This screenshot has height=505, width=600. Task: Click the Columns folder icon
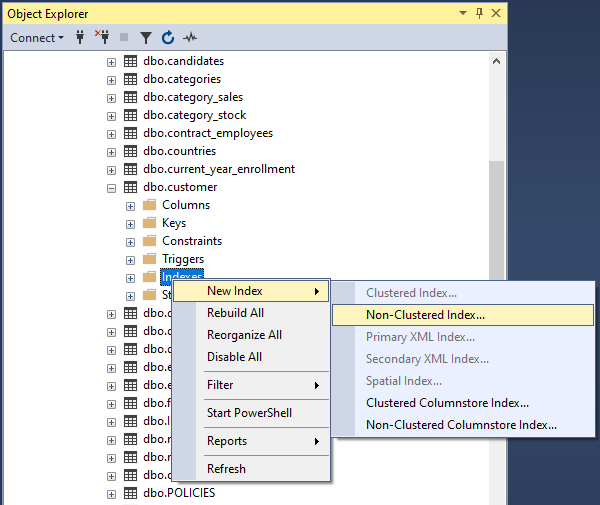[149, 205]
